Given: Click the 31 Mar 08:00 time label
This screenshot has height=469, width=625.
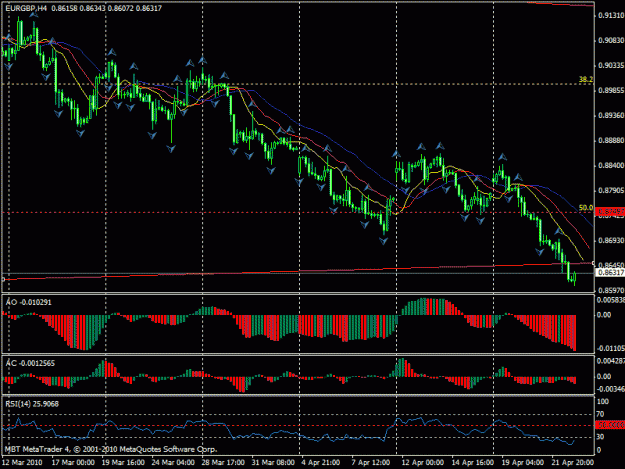Looking at the screenshot, I should click(x=273, y=463).
